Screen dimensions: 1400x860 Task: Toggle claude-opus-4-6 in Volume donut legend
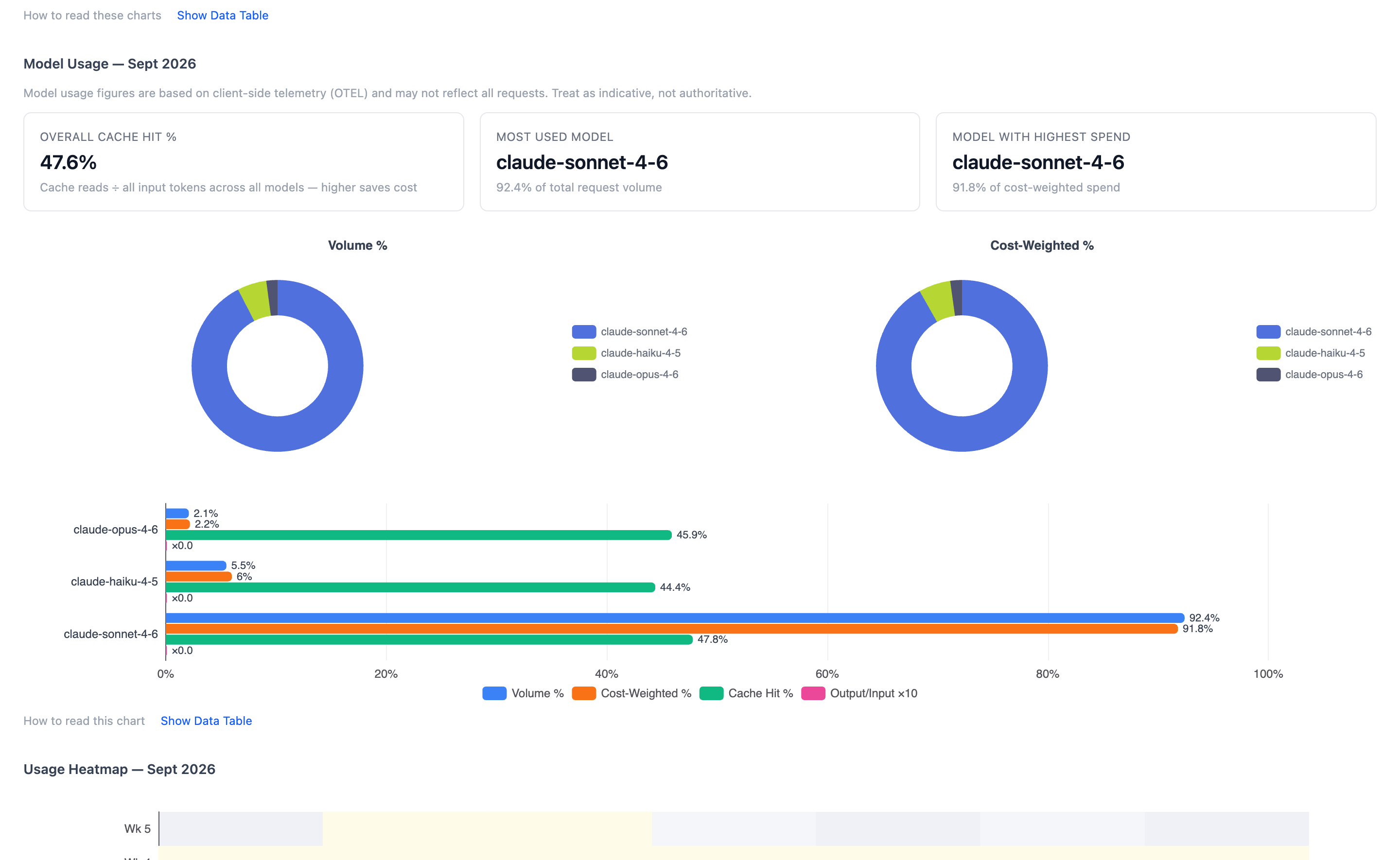coord(625,375)
